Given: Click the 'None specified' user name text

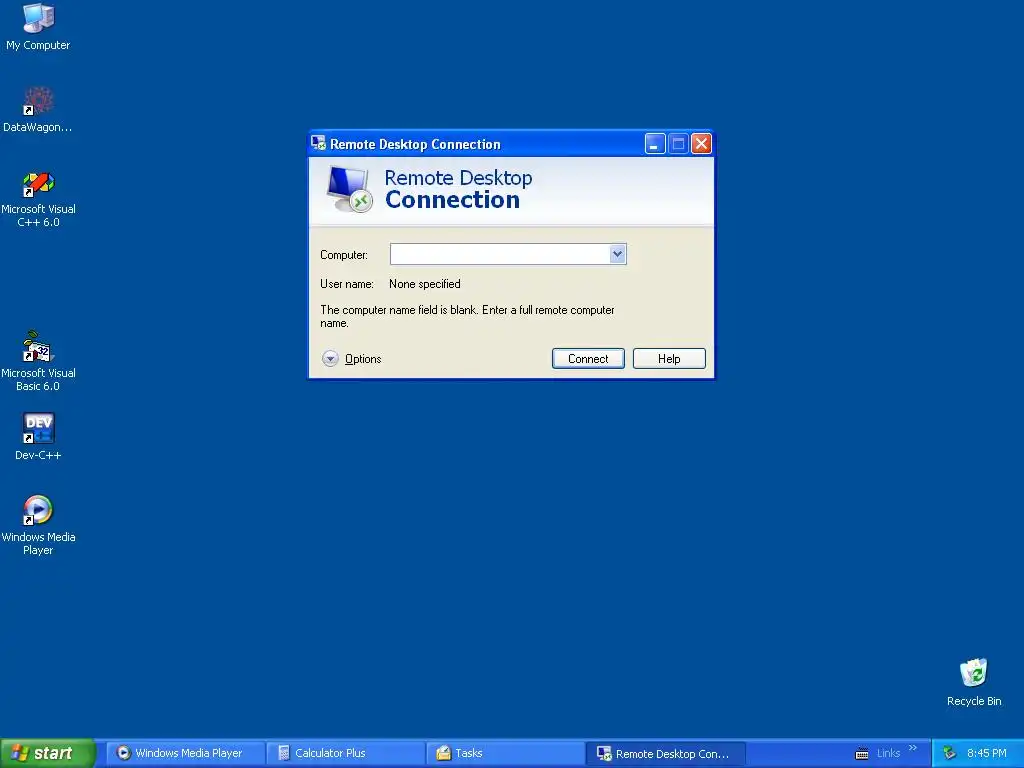Looking at the screenshot, I should pyautogui.click(x=424, y=284).
